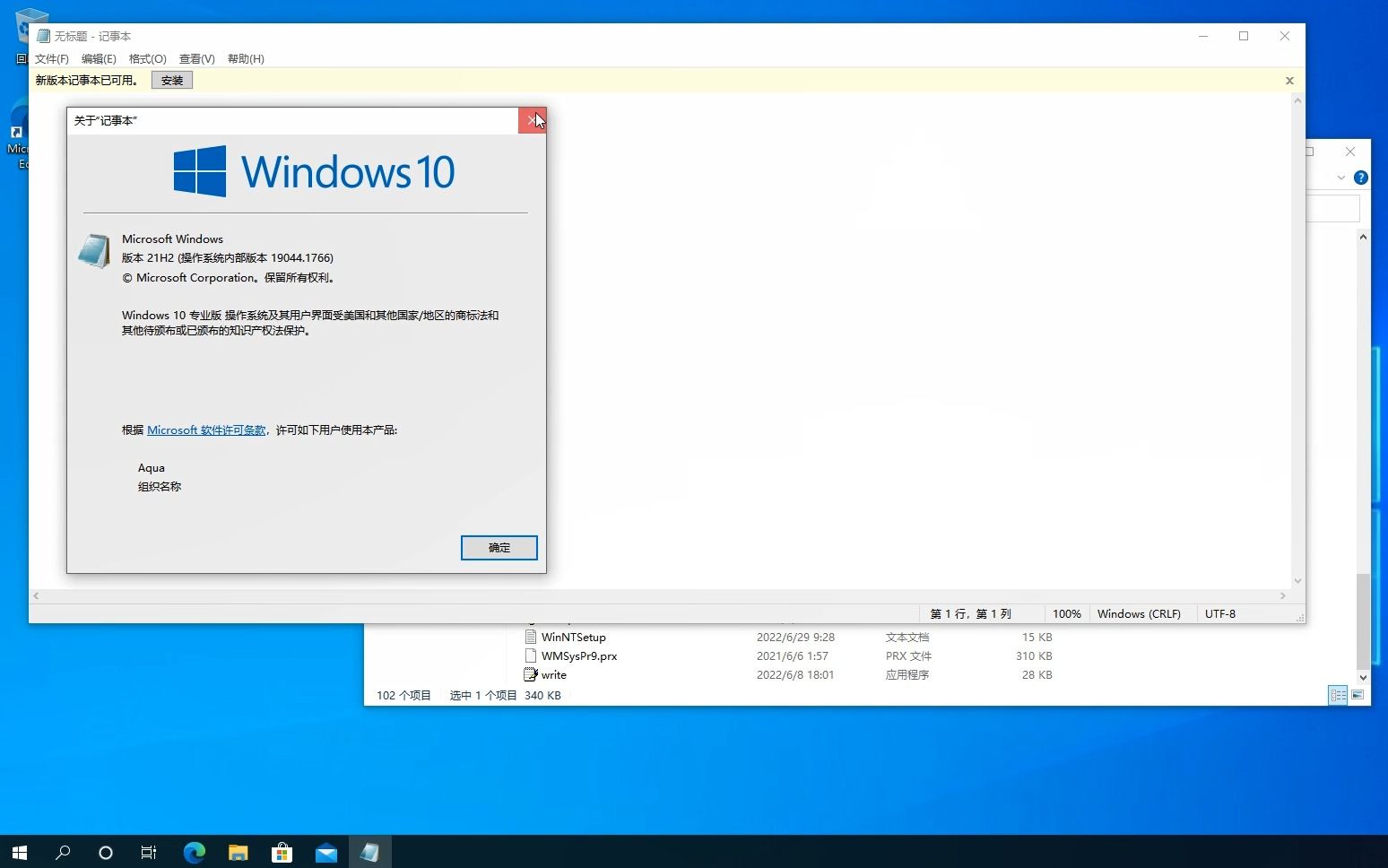Open the 文件(F) menu
1388x868 pixels.
pyautogui.click(x=52, y=58)
